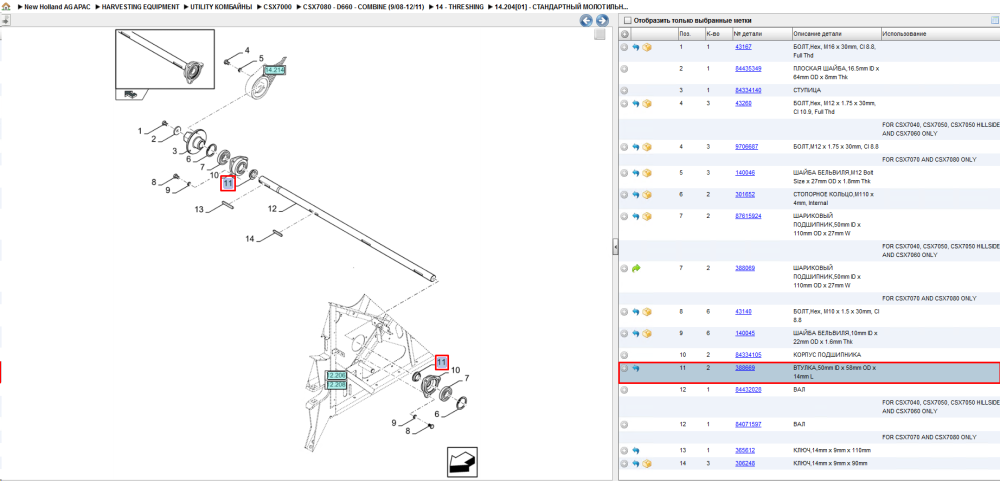This screenshot has height=481, width=1000.
Task: Expand the arrow before 'CSX7000' breadcrumb
Action: [260, 6]
